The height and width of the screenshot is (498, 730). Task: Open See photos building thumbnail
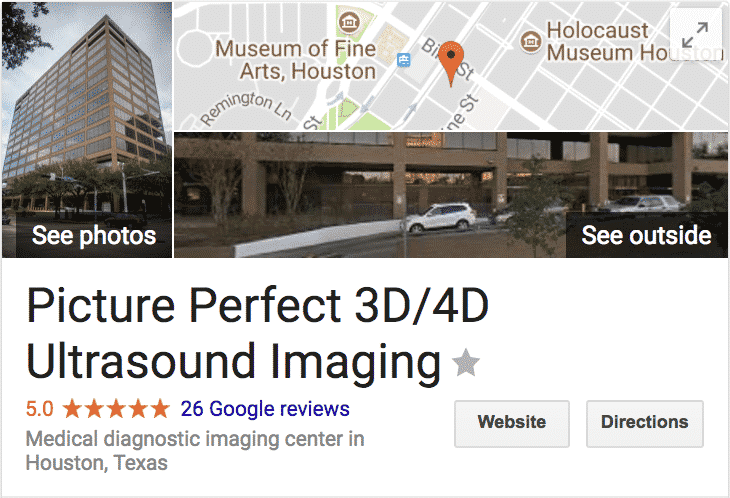pos(87,130)
